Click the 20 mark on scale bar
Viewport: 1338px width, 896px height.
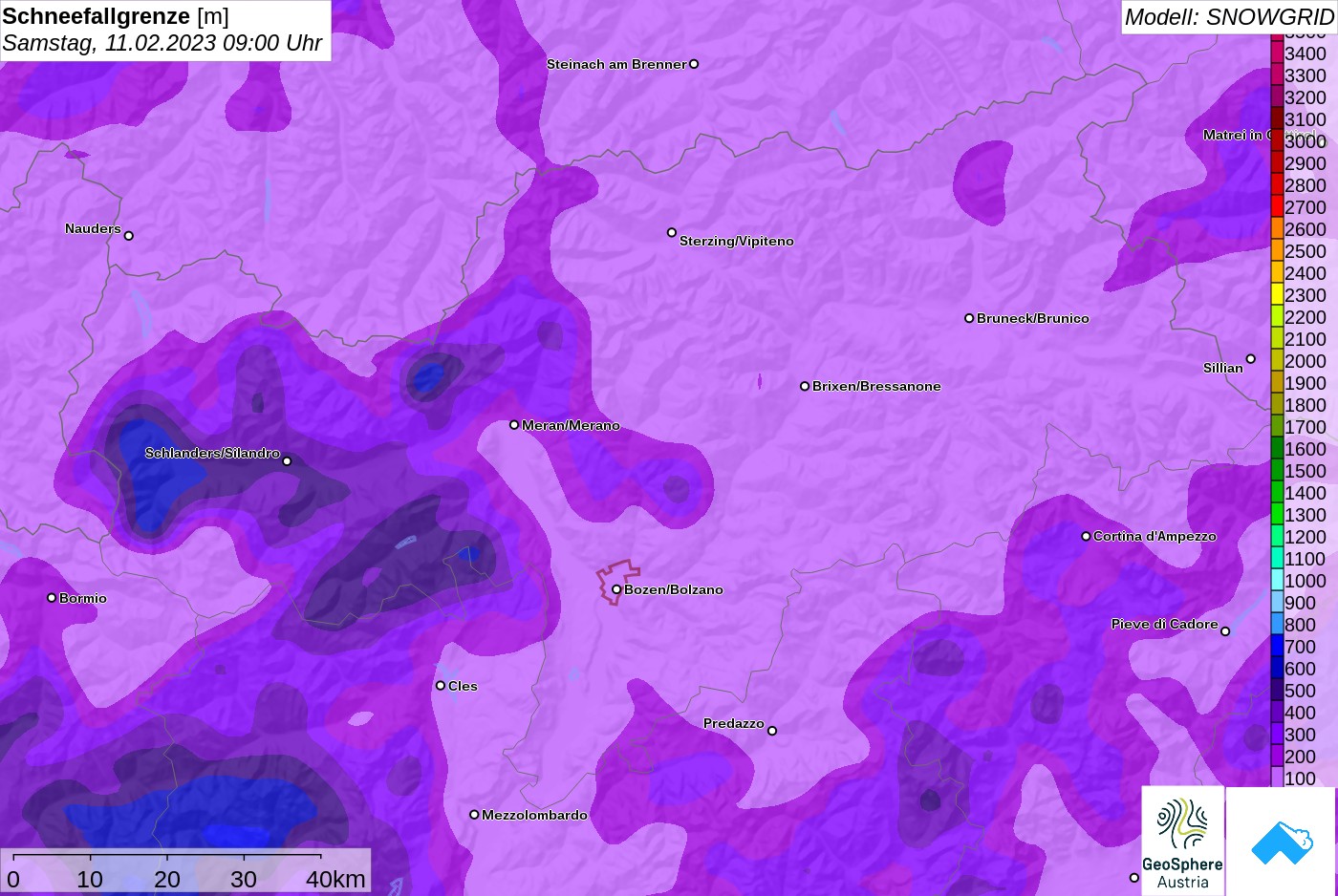tap(167, 879)
